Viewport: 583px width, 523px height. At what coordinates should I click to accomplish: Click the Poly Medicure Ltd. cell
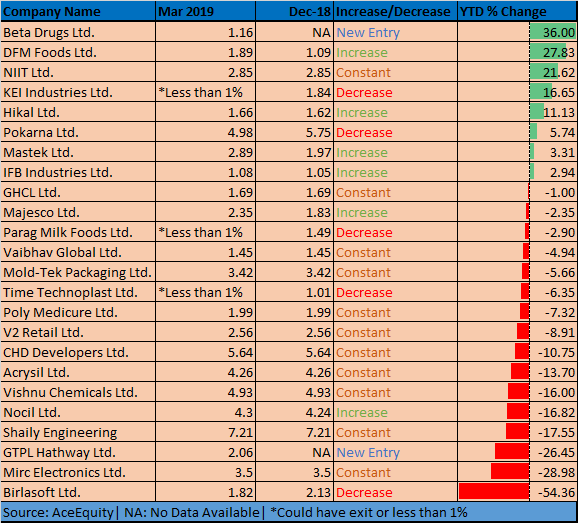pos(78,313)
